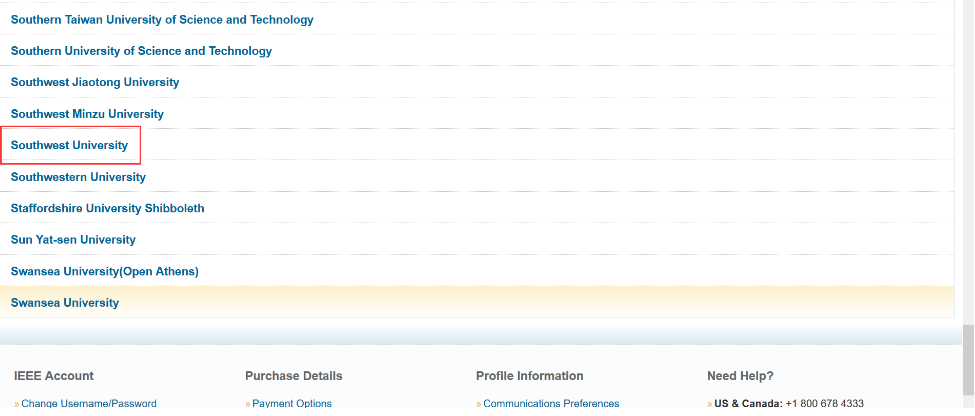This screenshot has height=416, width=975.
Task: Open Change Username/Password link
Action: pyautogui.click(x=89, y=404)
